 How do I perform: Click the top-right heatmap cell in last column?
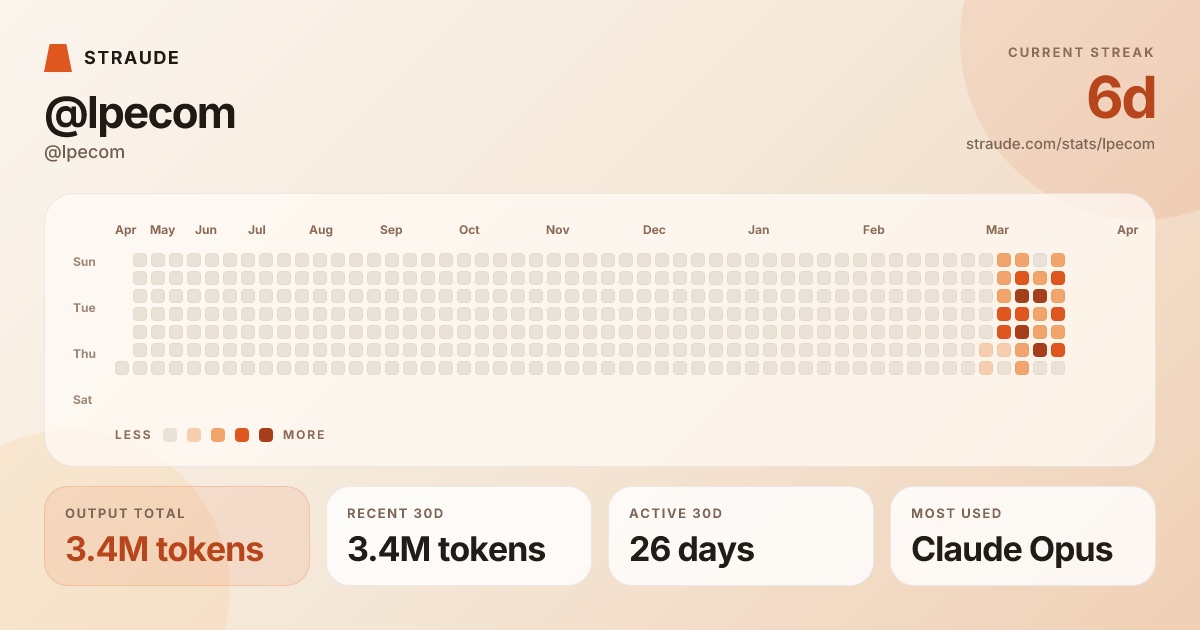coord(1058,260)
